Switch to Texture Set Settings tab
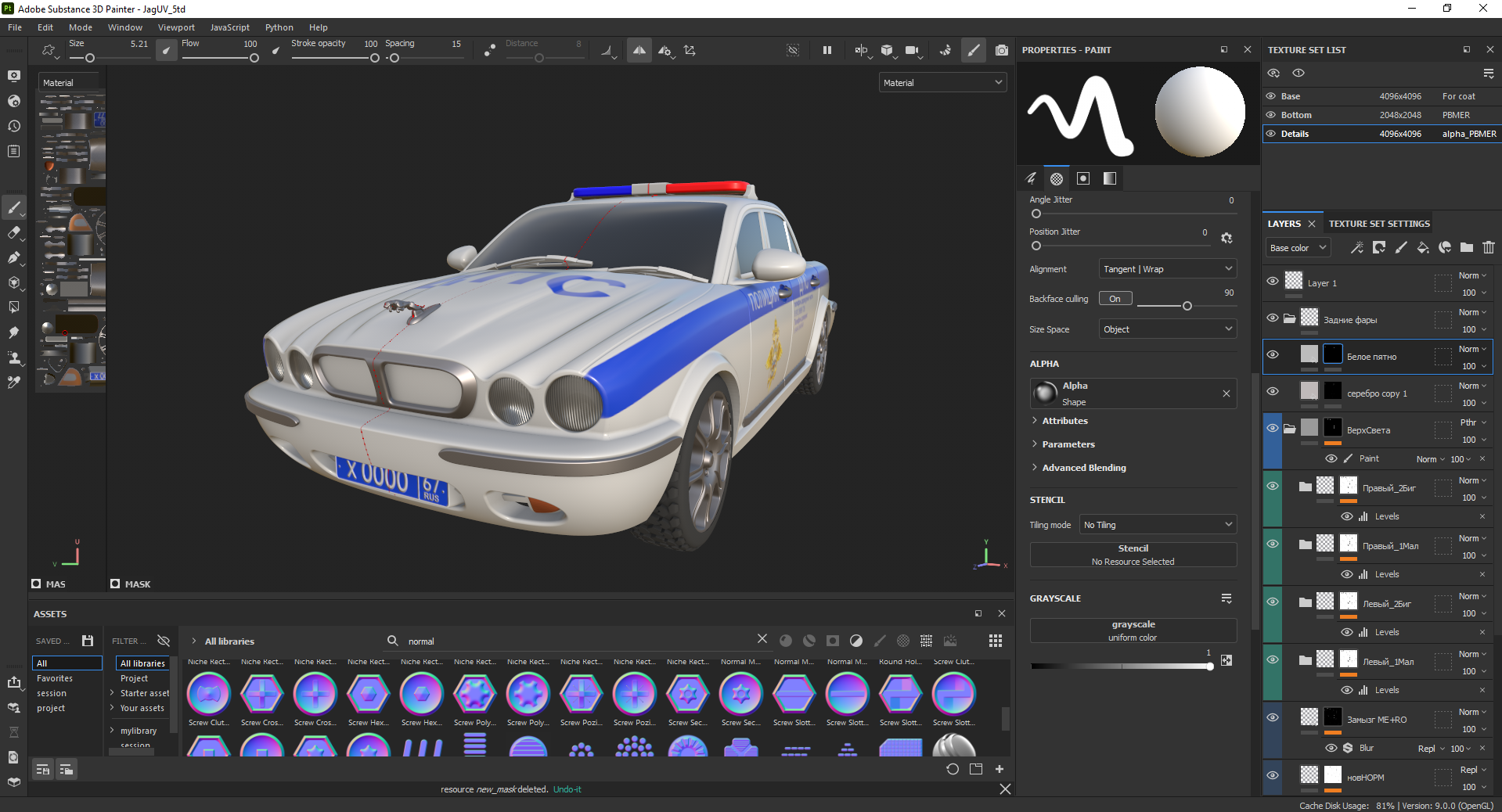This screenshot has width=1502, height=812. coord(1379,224)
